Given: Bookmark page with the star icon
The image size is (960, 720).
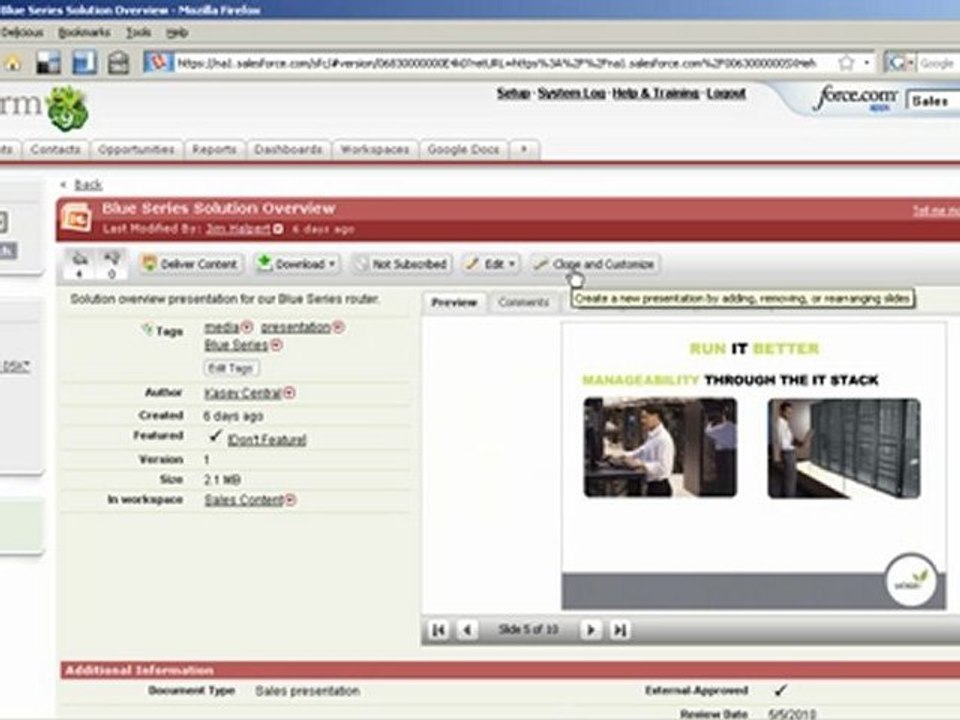Looking at the screenshot, I should pos(846,62).
